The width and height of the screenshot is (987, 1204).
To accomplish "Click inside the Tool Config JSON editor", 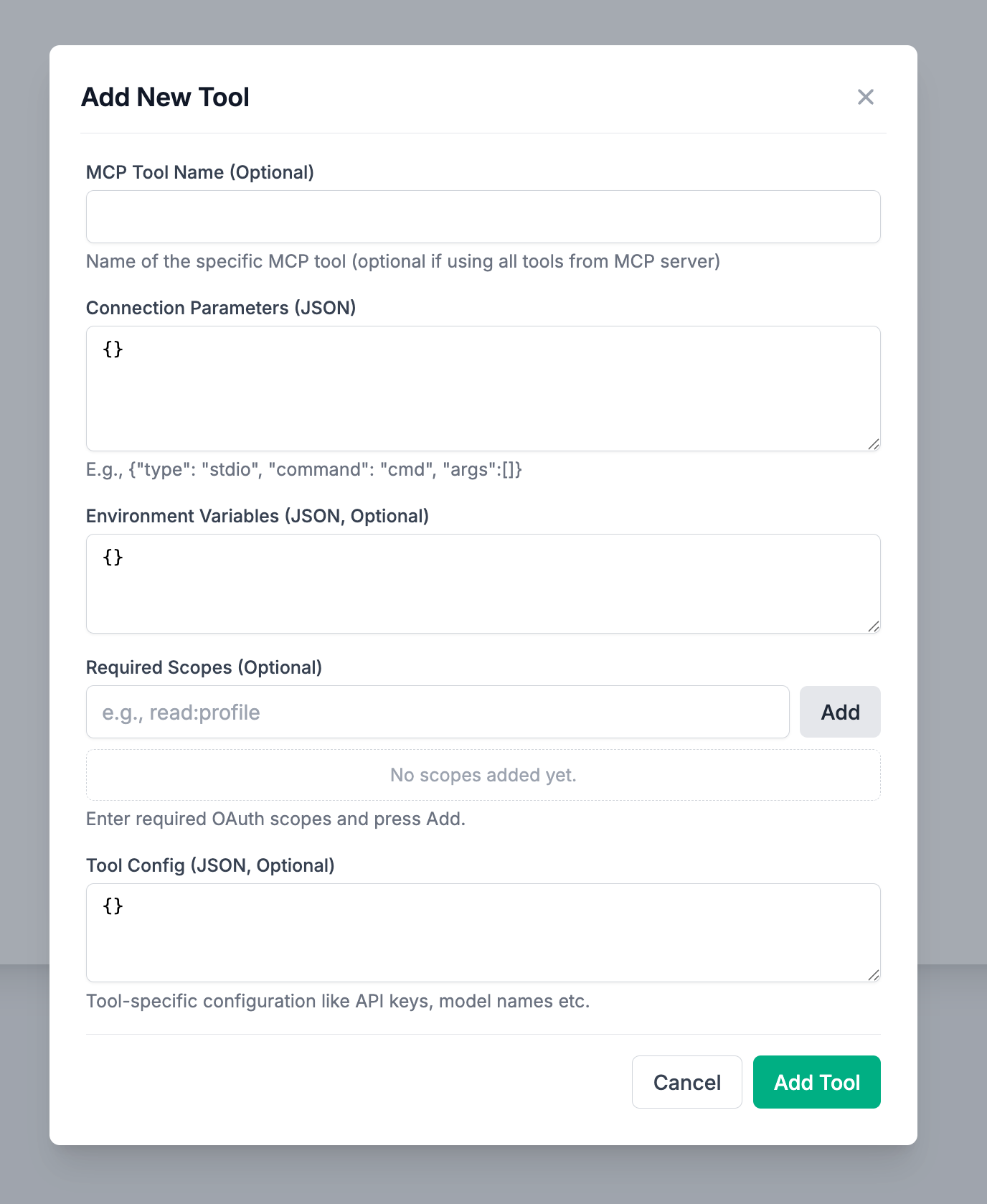I will [x=483, y=933].
